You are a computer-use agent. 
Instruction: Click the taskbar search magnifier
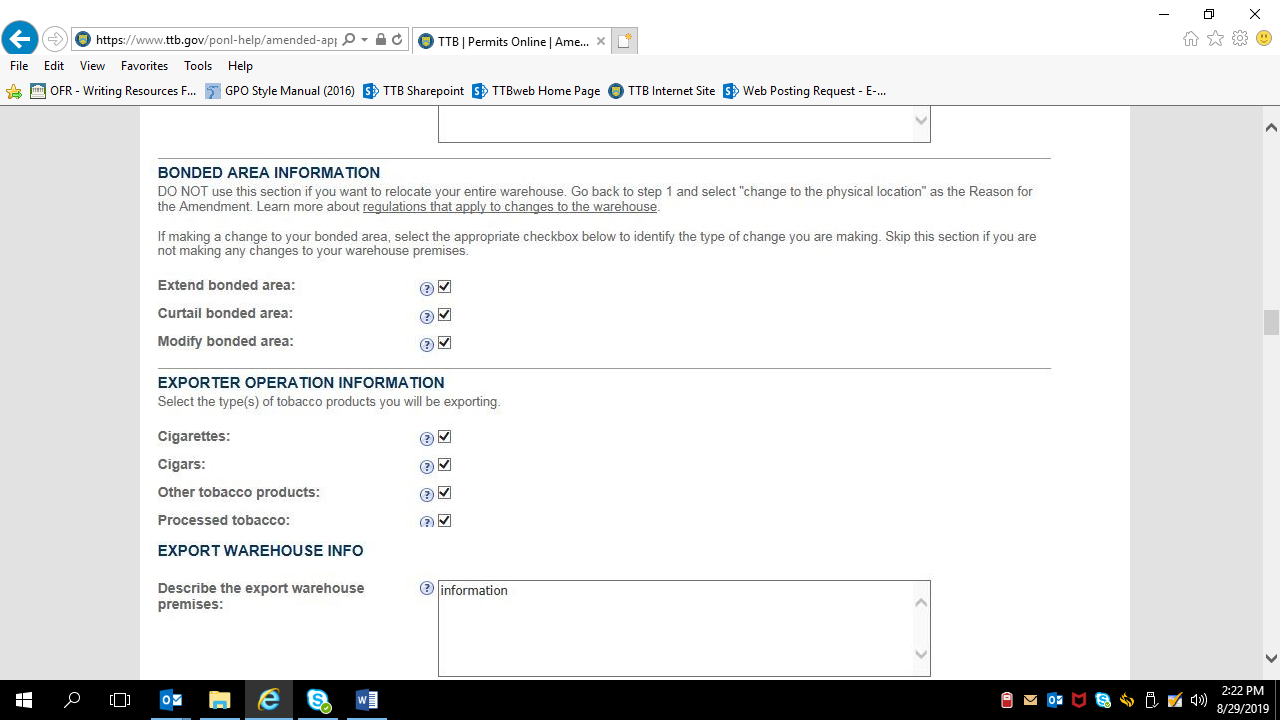click(72, 700)
